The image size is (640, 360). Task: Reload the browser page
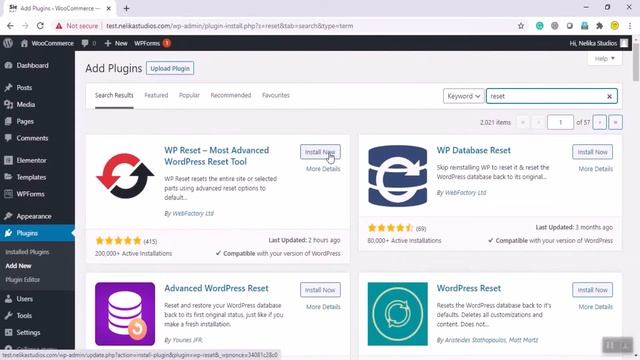coord(40,26)
